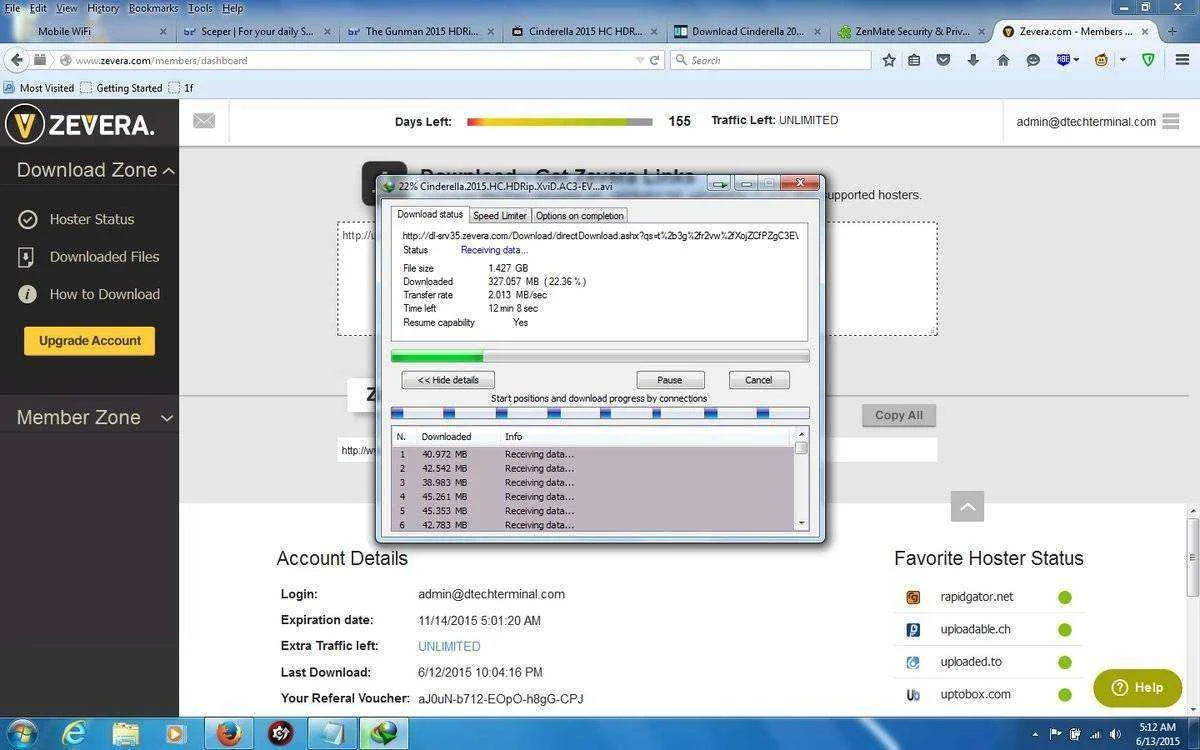Click the Copy All button
Image resolution: width=1200 pixels, height=750 pixels.
click(x=899, y=415)
